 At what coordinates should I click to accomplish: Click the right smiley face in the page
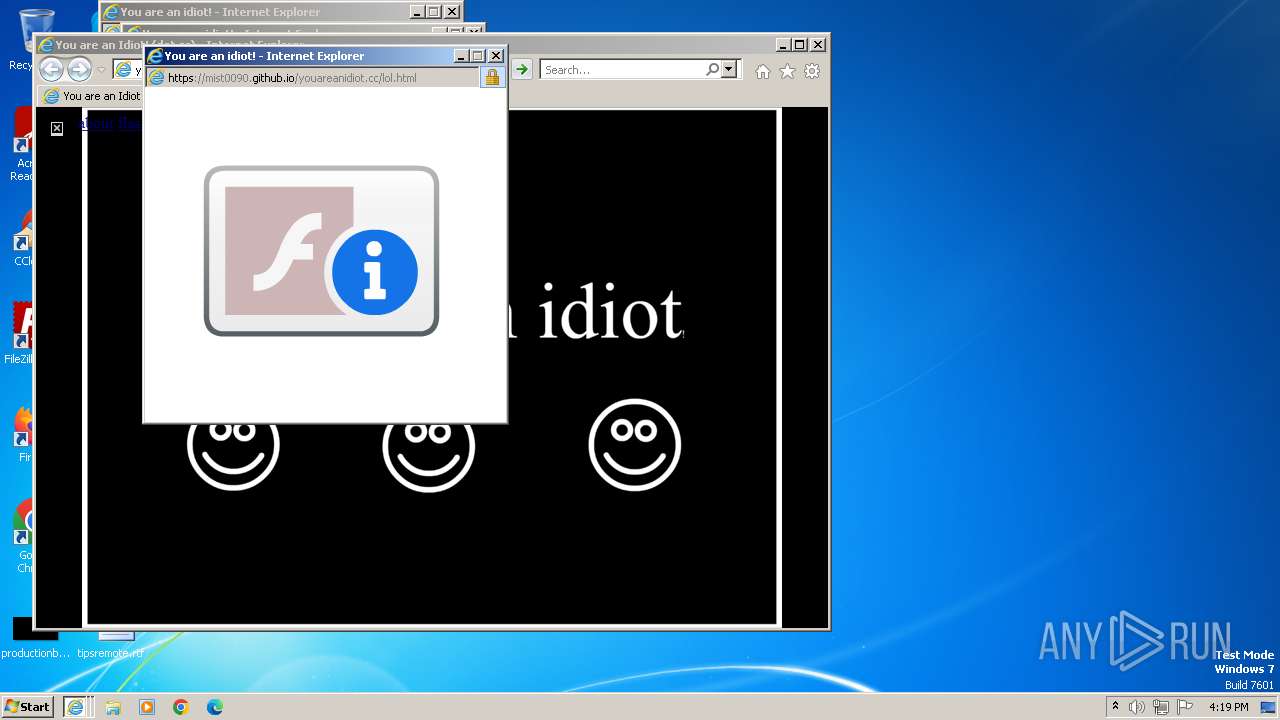tap(635, 445)
